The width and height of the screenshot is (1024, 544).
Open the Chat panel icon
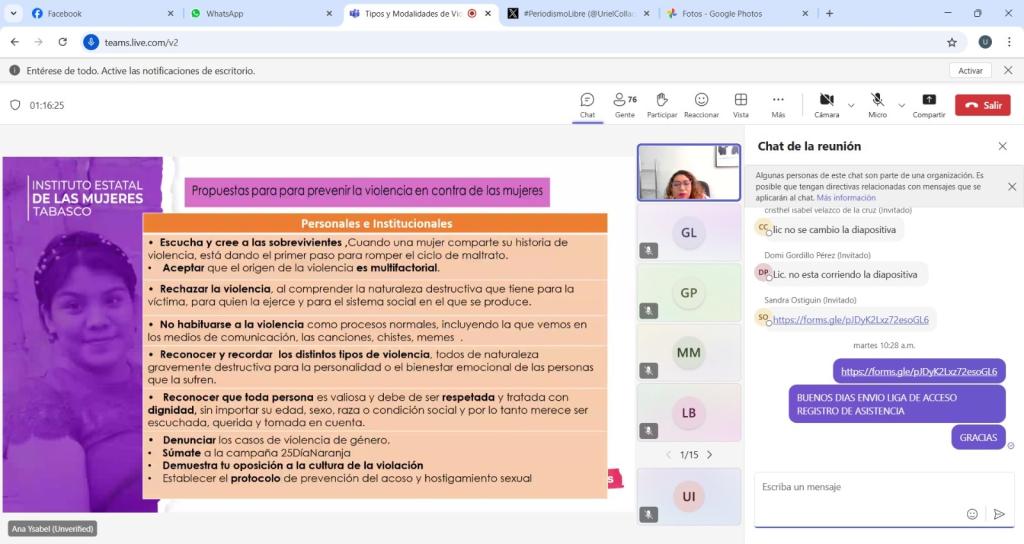[x=587, y=100]
